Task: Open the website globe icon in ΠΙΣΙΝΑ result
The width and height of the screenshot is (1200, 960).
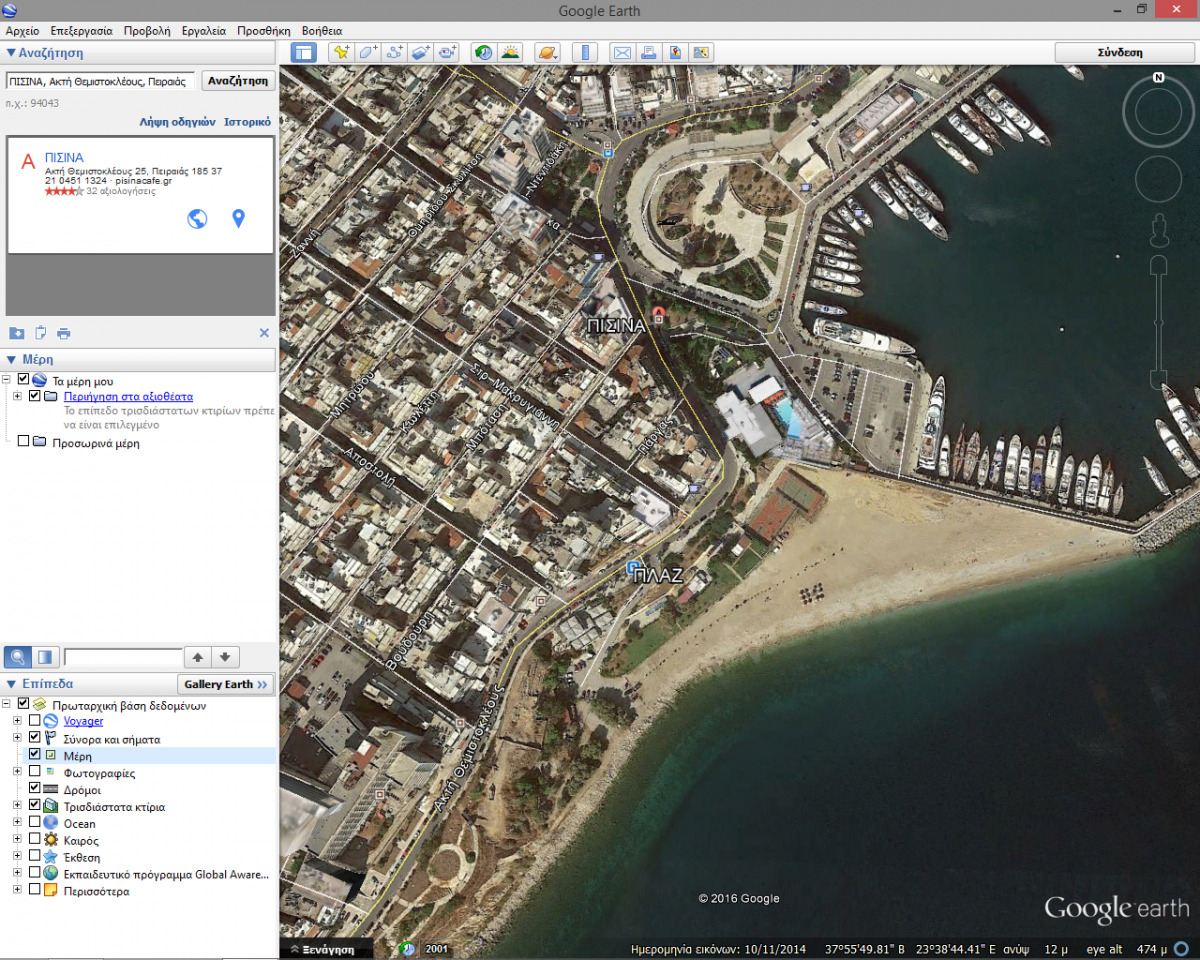Action: [198, 218]
